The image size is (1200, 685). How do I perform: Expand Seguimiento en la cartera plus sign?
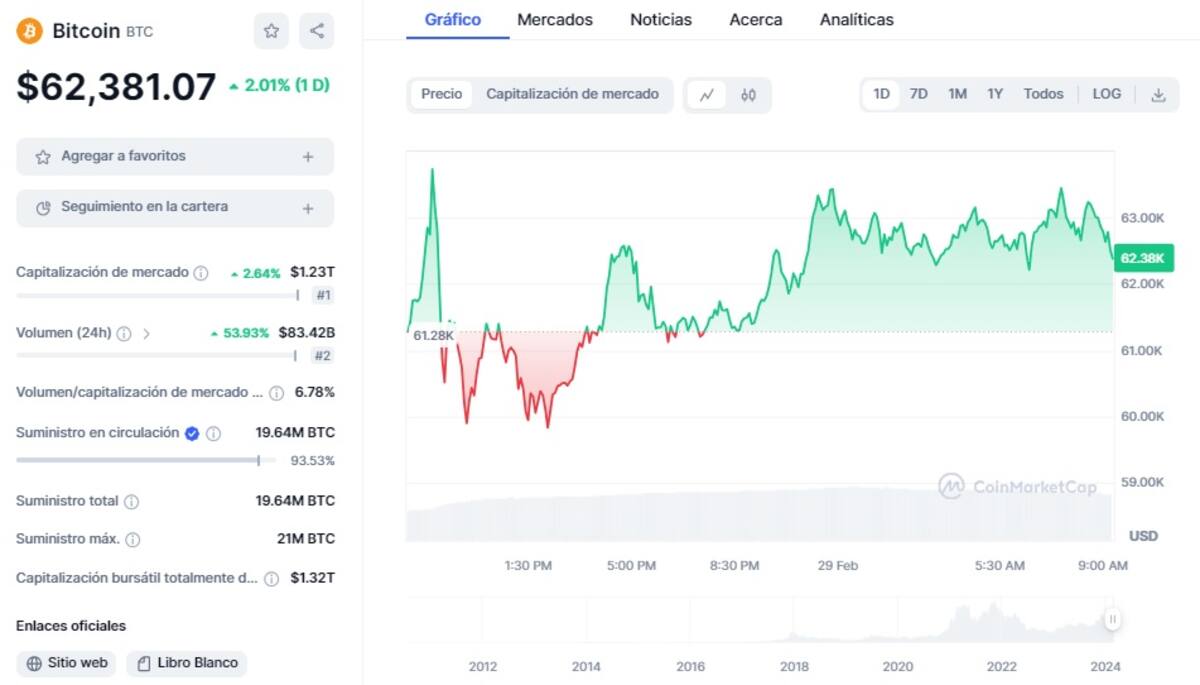click(x=308, y=208)
